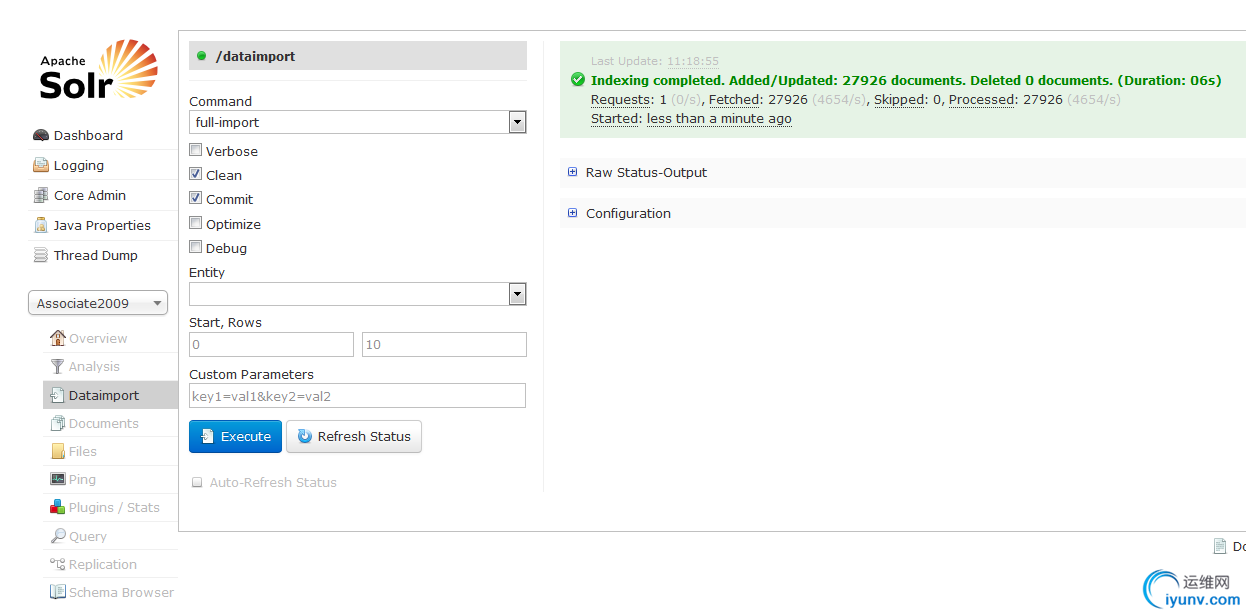Viewport: 1246px width, 616px height.
Task: Click the "Fetched" label
Action: tap(735, 99)
